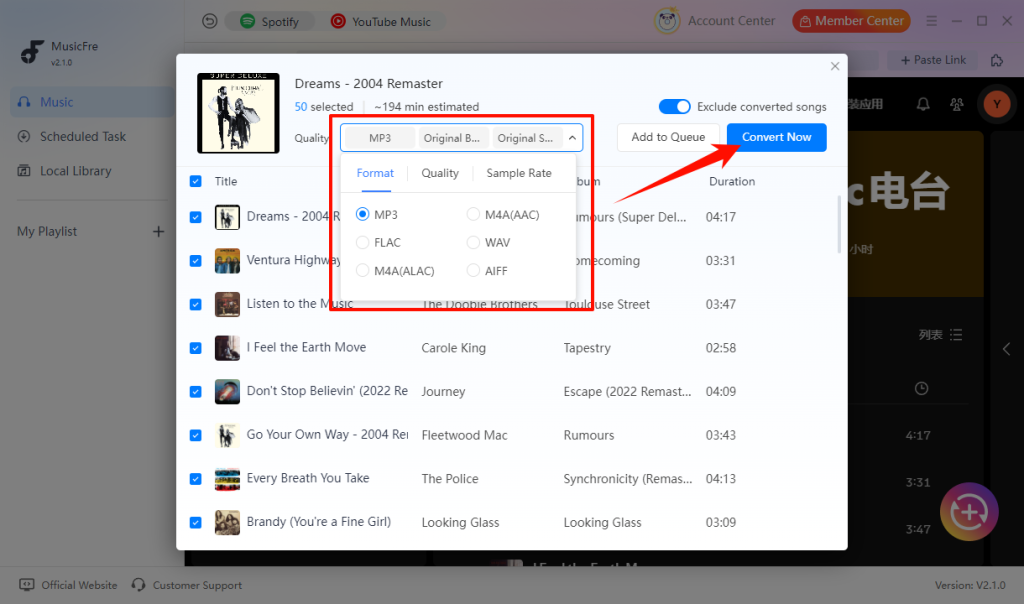Open the Official Website link

(69, 585)
